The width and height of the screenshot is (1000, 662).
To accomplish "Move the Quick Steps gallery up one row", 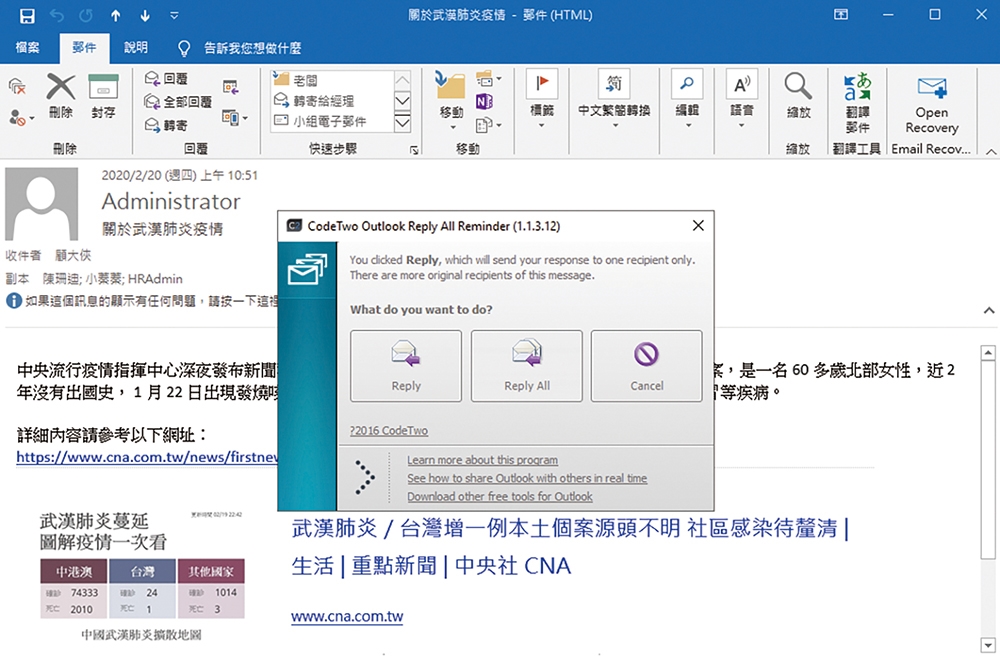I will pyautogui.click(x=402, y=80).
